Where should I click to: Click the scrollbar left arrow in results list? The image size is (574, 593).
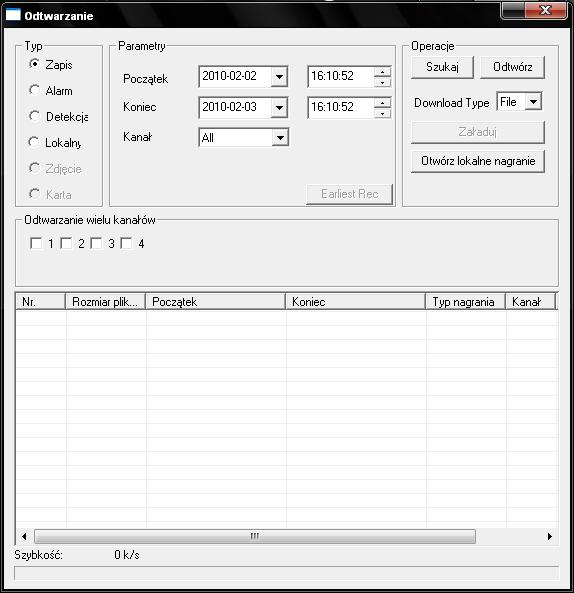[x=24, y=536]
